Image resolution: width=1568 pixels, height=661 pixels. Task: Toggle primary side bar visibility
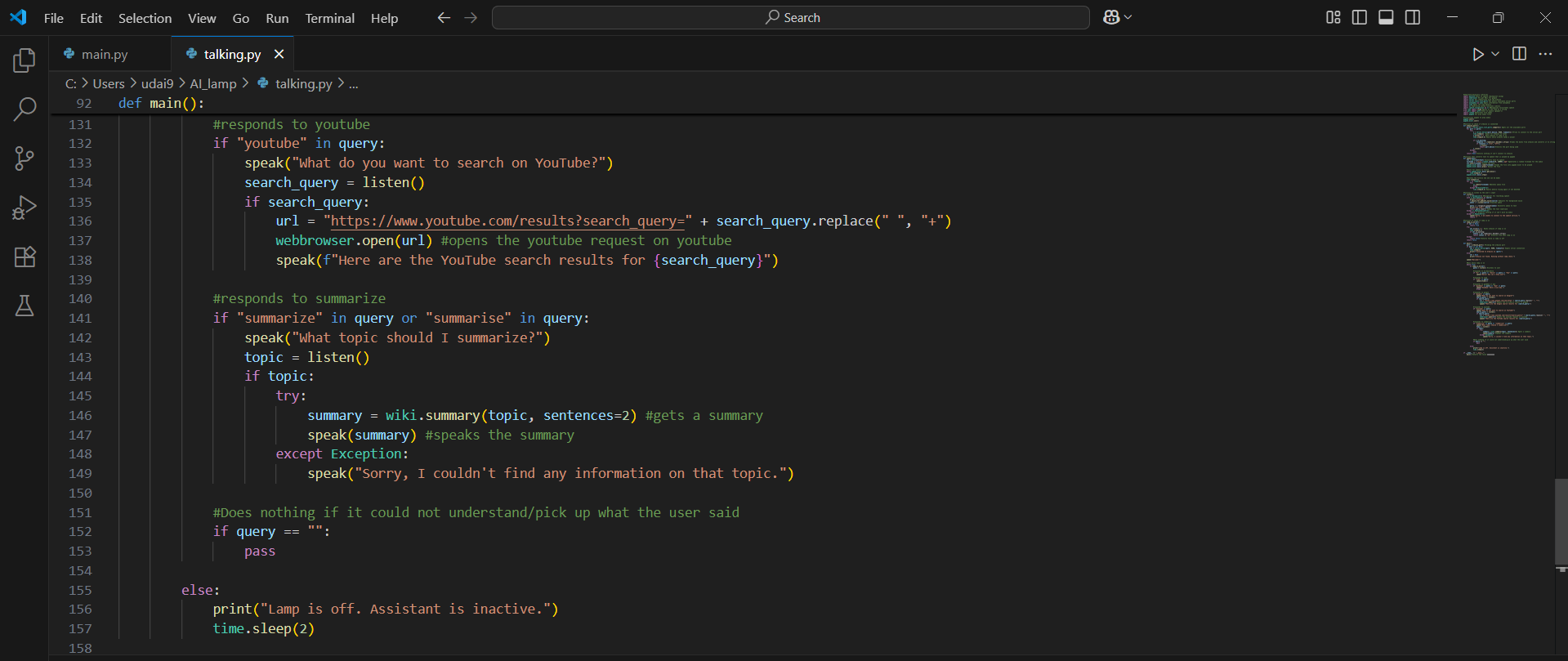(1360, 17)
